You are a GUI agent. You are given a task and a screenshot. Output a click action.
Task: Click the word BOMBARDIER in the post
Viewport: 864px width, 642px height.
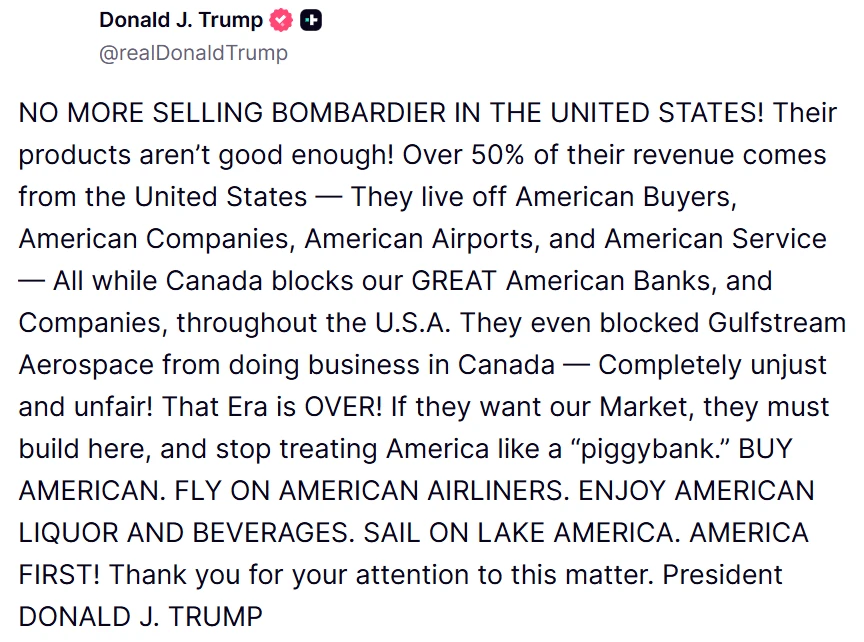359,113
